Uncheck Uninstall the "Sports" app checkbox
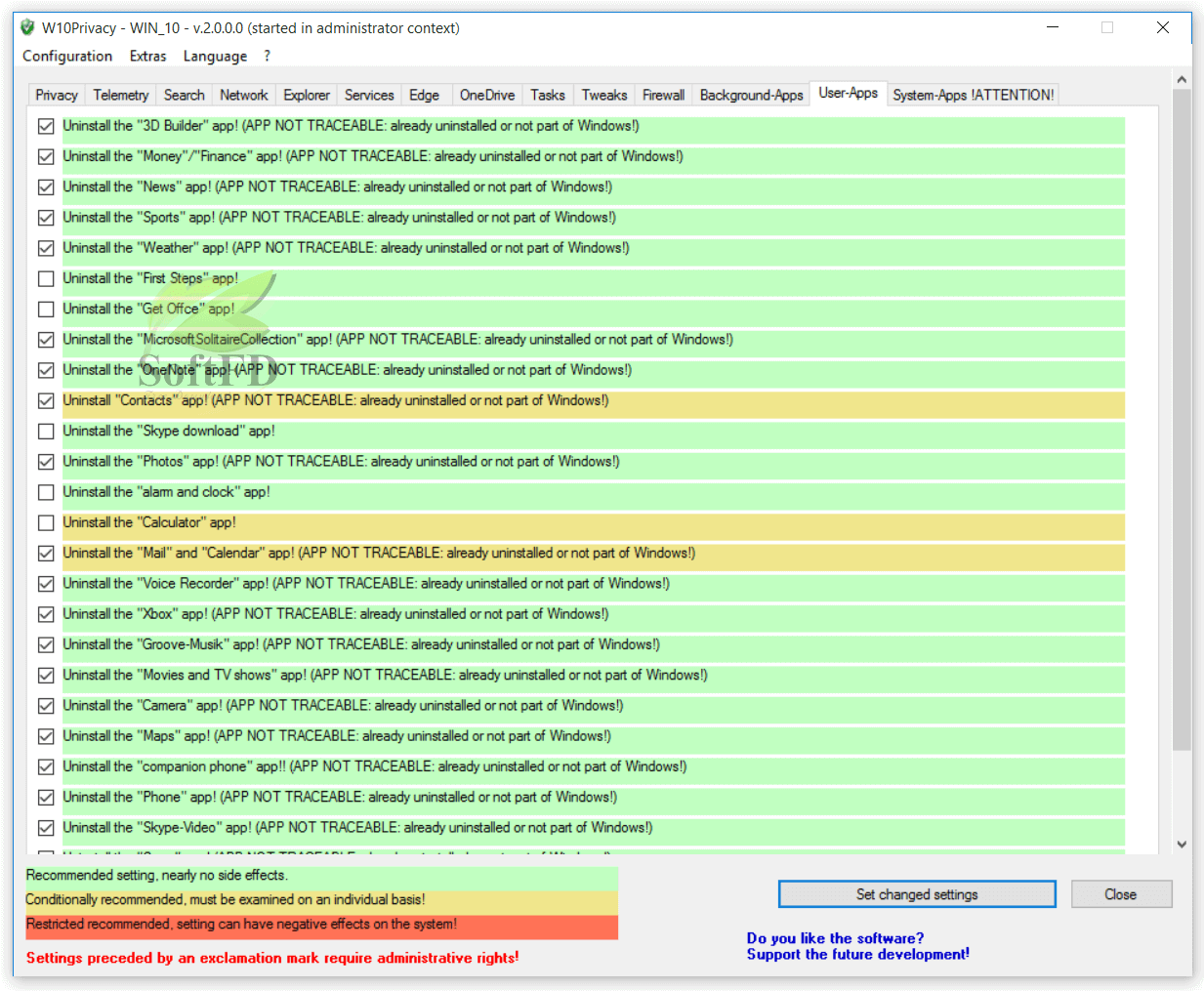This screenshot has width=1204, height=991. (46, 218)
